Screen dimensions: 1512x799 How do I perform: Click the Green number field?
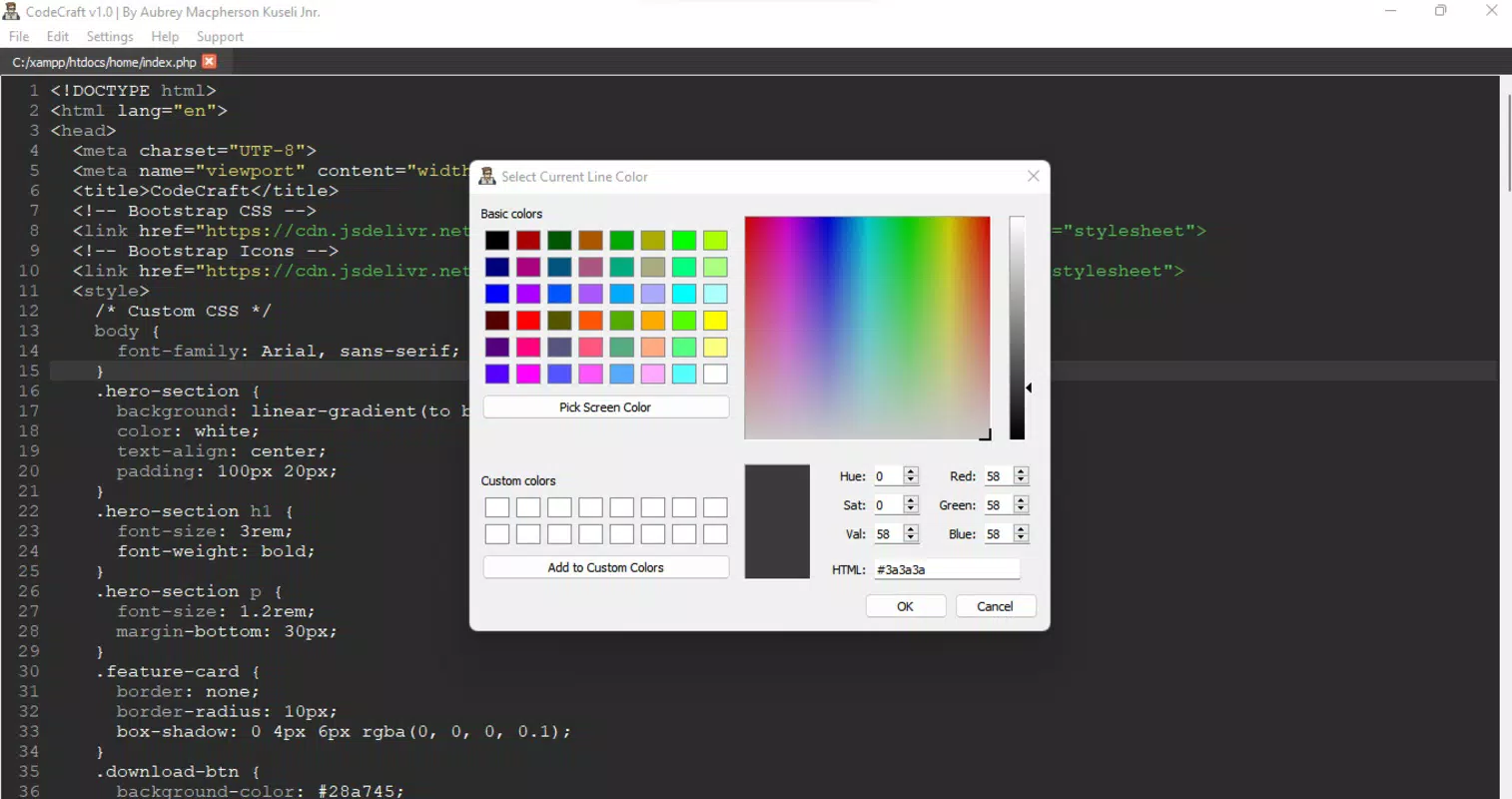(998, 505)
